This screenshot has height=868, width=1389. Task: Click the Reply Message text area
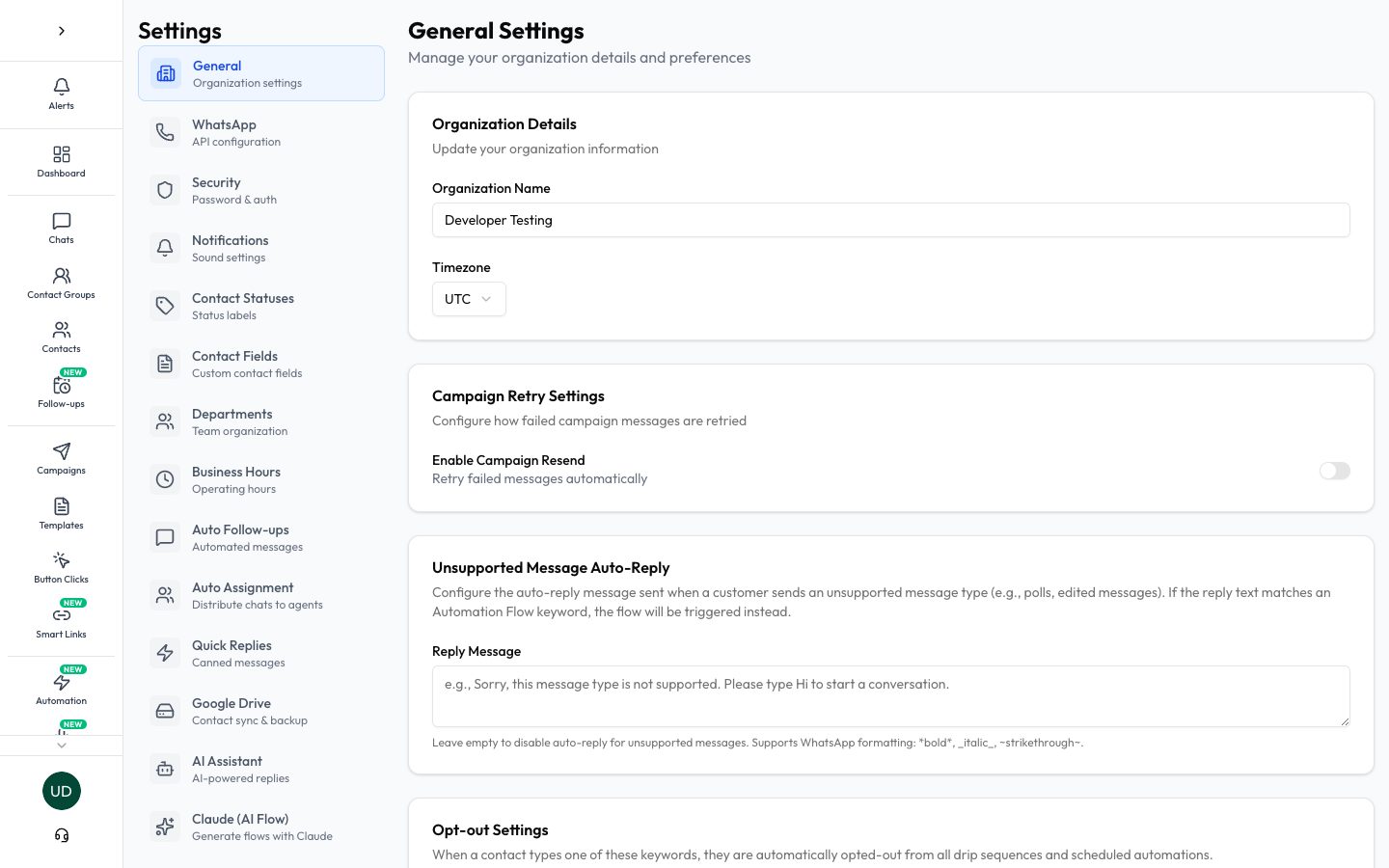tap(891, 696)
